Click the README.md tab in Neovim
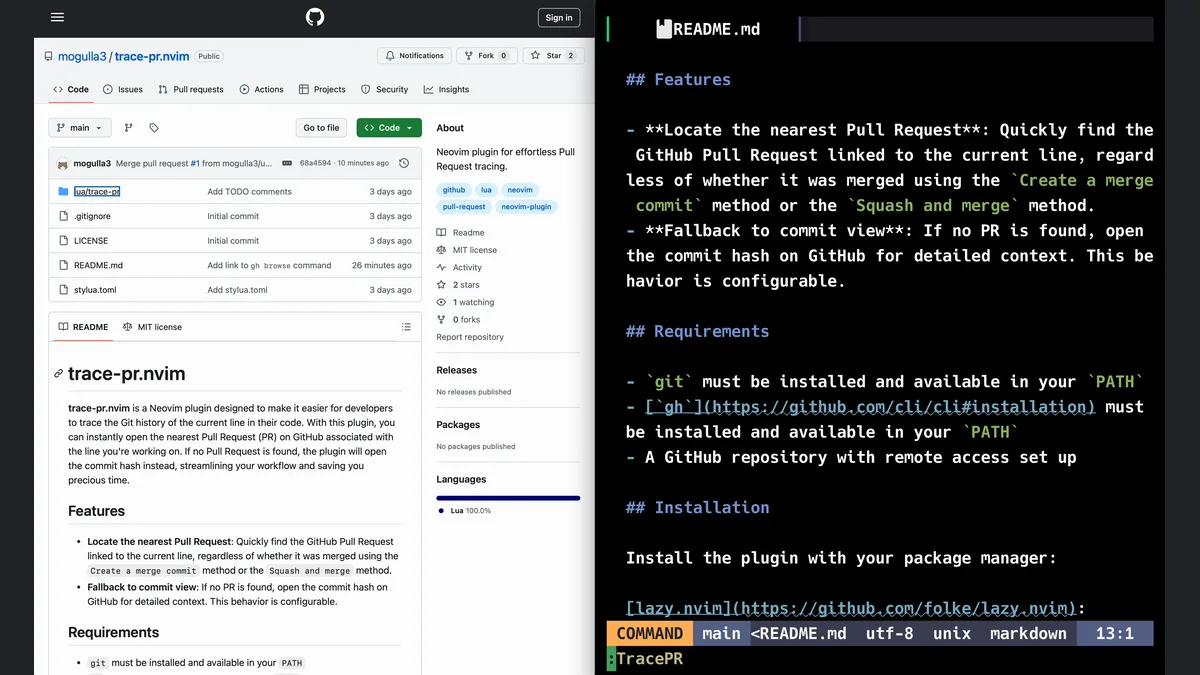Screen dimensions: 1200x675 tap(707, 29)
